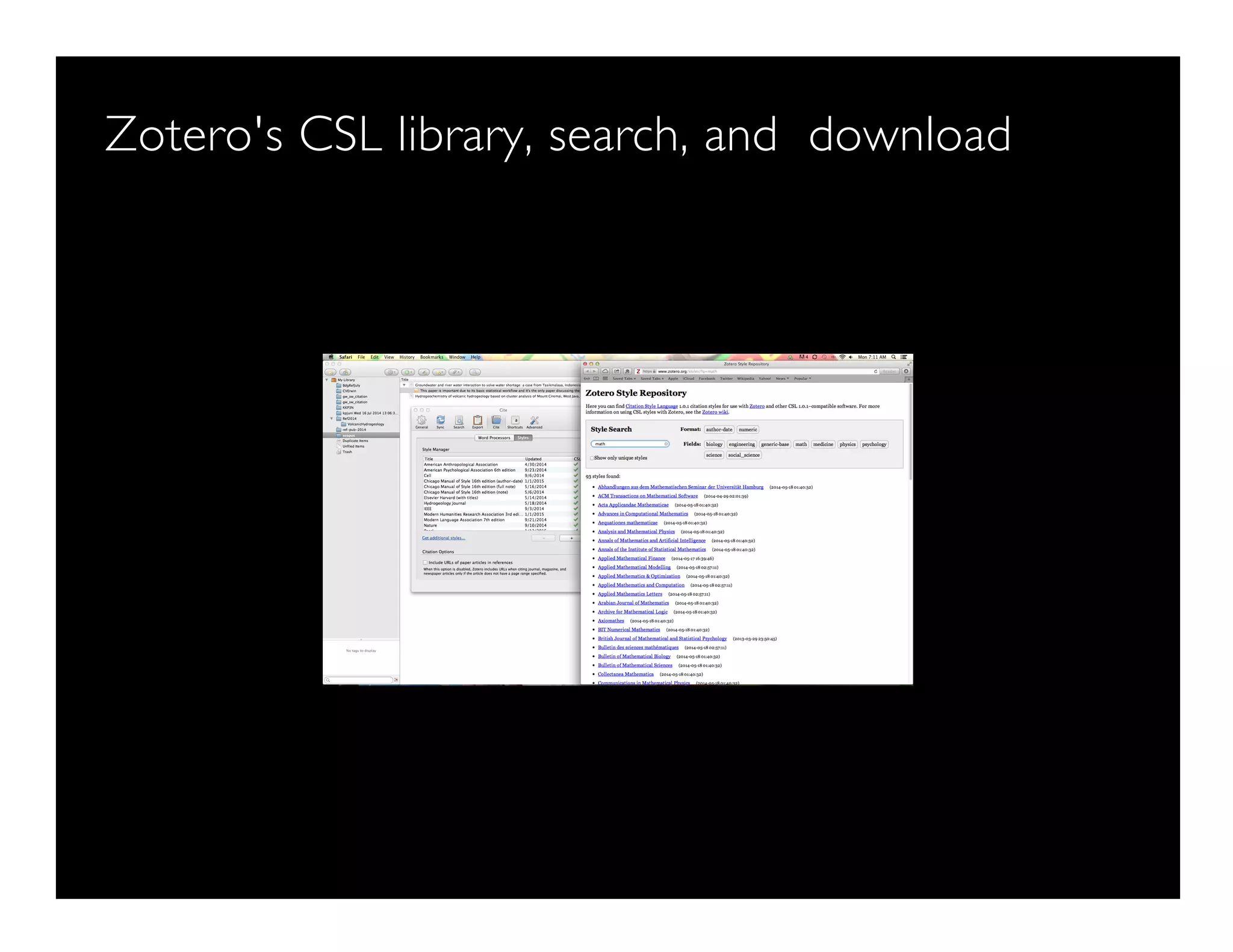The width and height of the screenshot is (1233, 952).
Task: Collapse the Groundwater and river water item
Action: [404, 385]
